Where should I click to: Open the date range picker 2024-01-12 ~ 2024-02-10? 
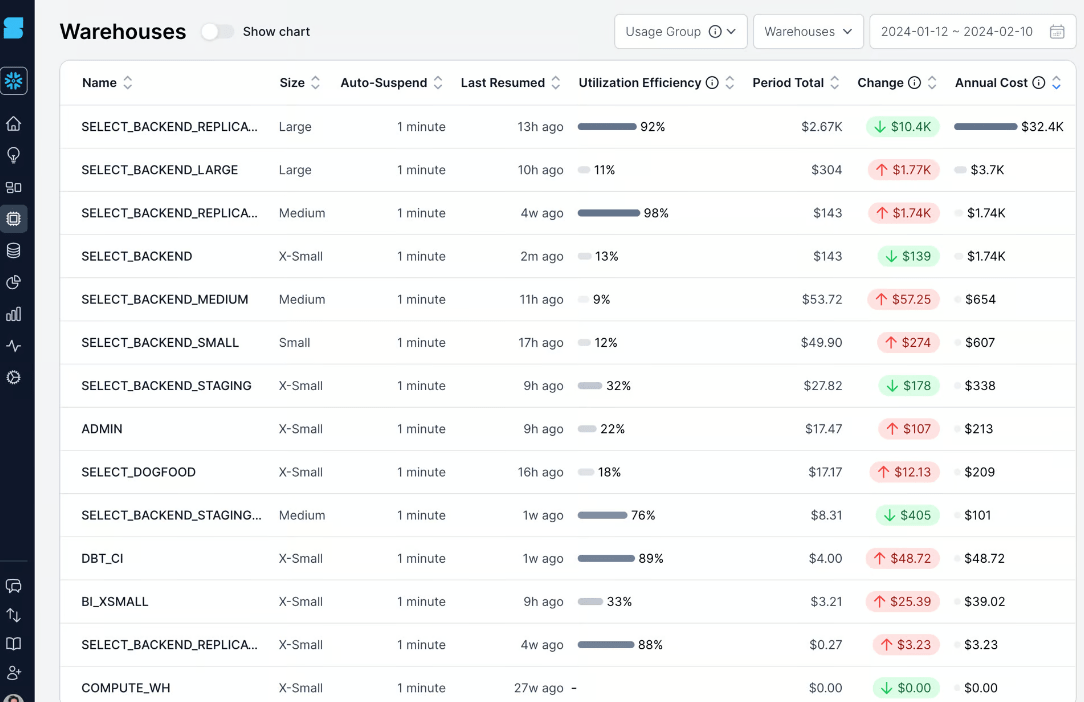[972, 32]
